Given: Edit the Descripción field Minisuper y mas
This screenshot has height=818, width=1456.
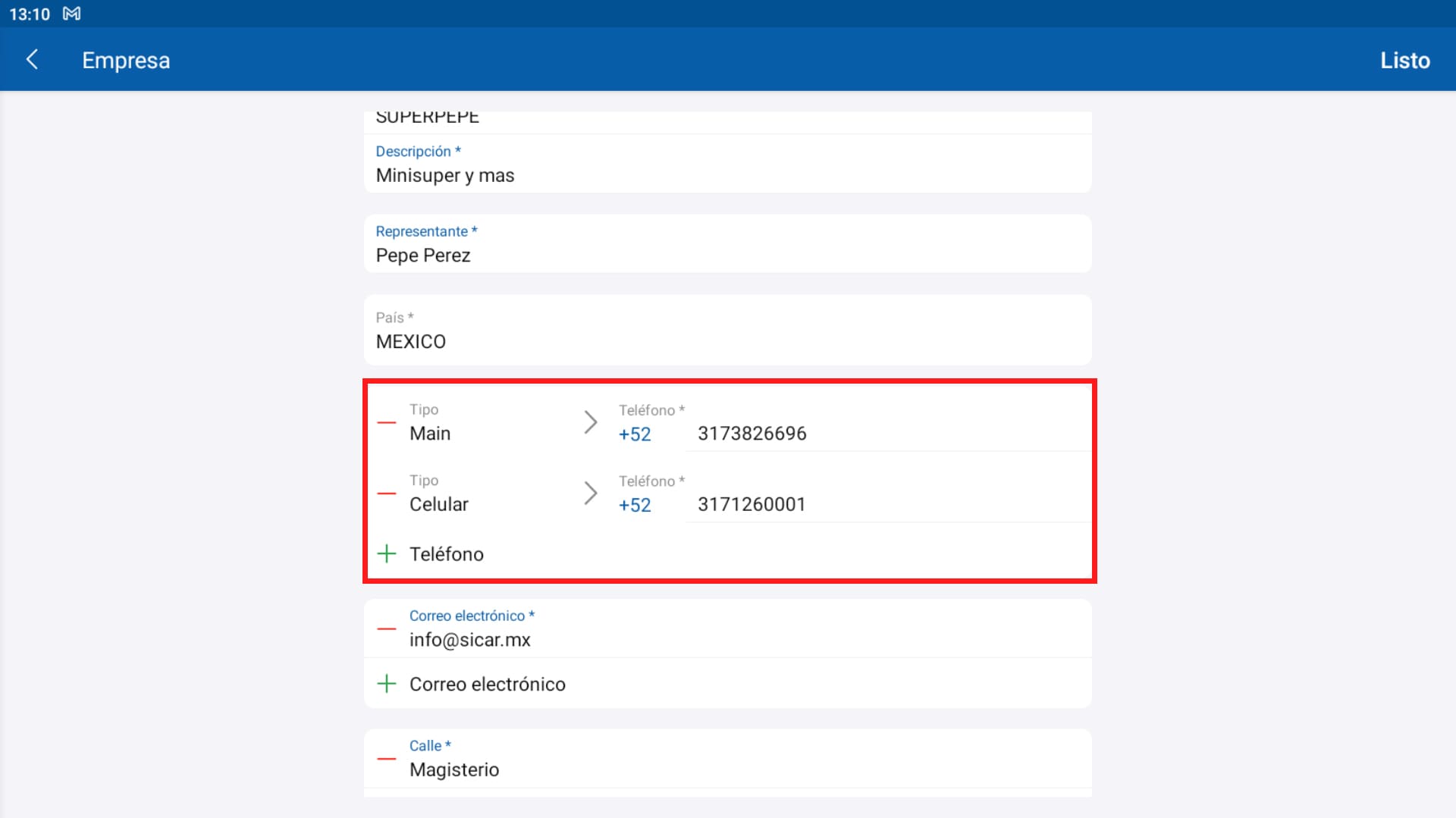Looking at the screenshot, I should (x=726, y=175).
